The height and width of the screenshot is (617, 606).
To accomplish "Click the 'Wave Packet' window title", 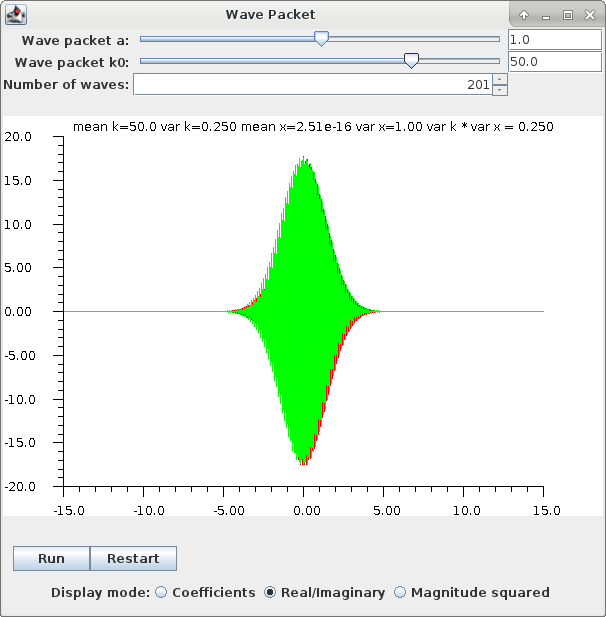I will [270, 15].
